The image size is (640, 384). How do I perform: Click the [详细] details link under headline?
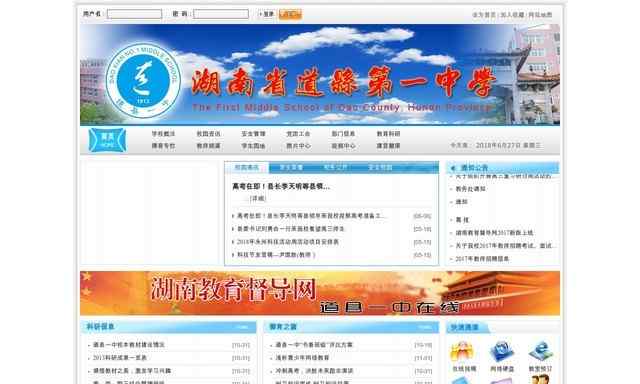(258, 199)
